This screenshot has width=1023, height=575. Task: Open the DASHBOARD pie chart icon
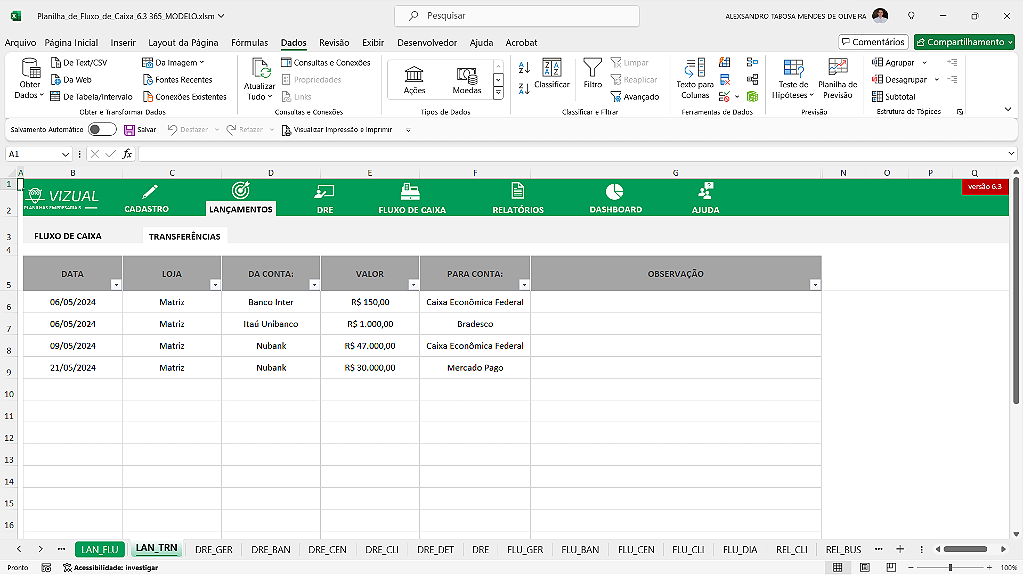point(615,191)
